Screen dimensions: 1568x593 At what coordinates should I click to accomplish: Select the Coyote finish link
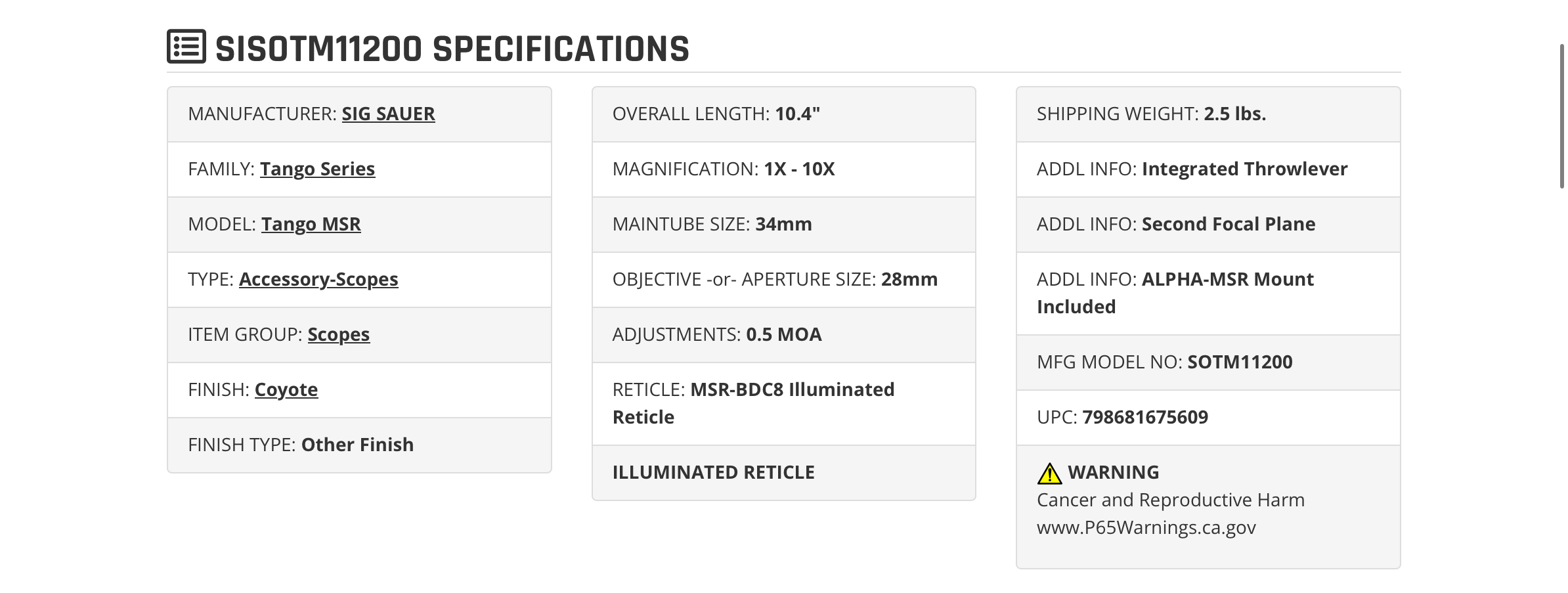[286, 389]
